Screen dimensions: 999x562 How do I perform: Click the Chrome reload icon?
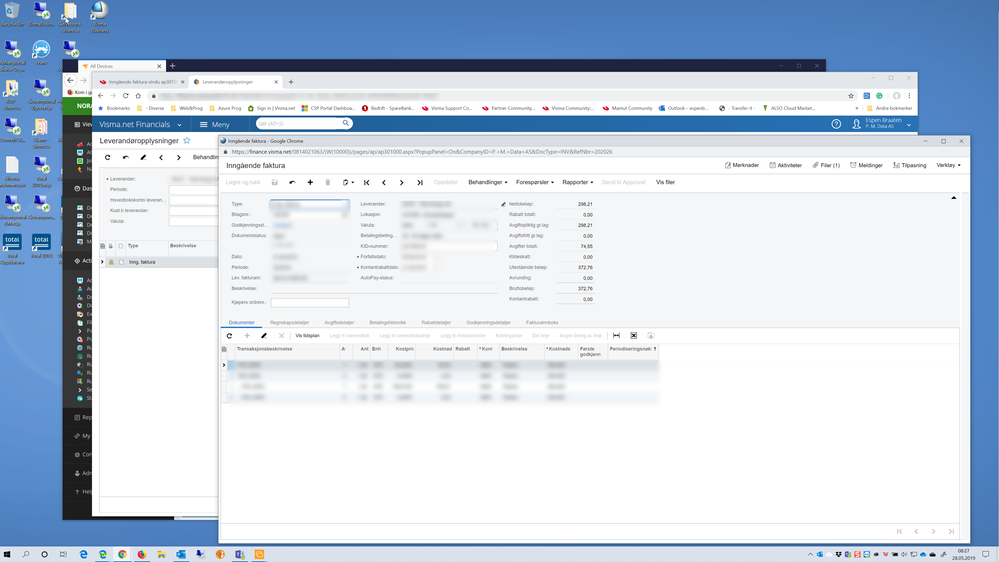click(x=126, y=96)
